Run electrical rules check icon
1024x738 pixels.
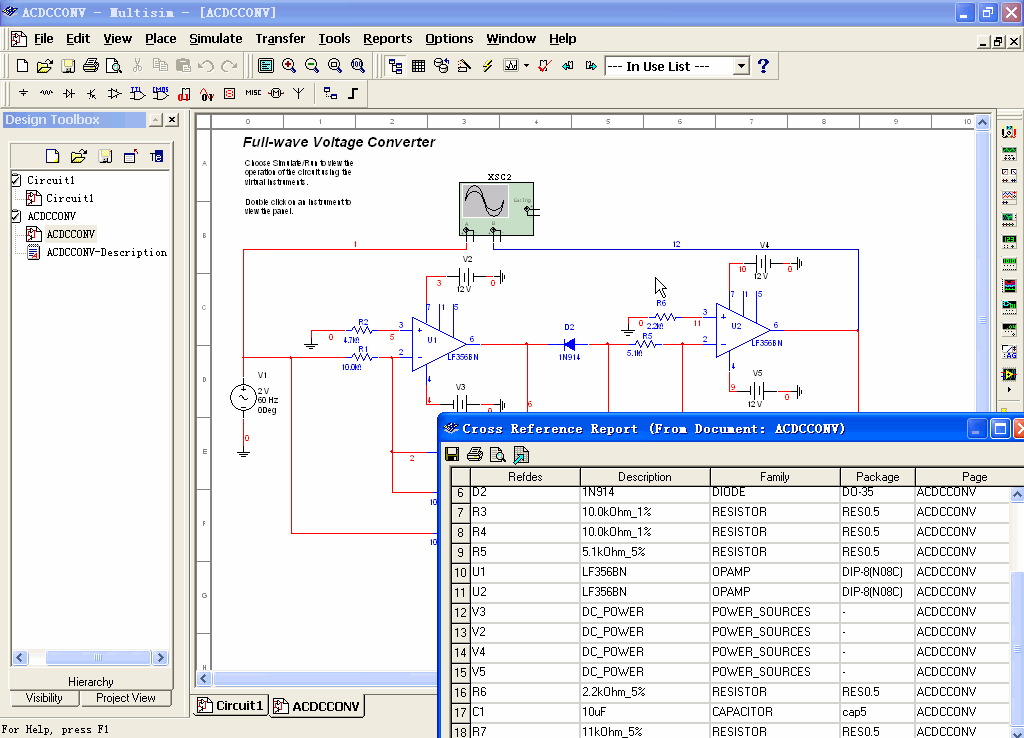coord(545,66)
